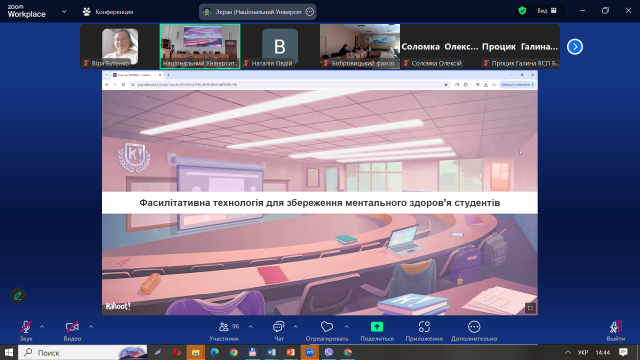640x360 pixels.
Task: Select Наталія Овдій participant tile
Action: tap(280, 46)
